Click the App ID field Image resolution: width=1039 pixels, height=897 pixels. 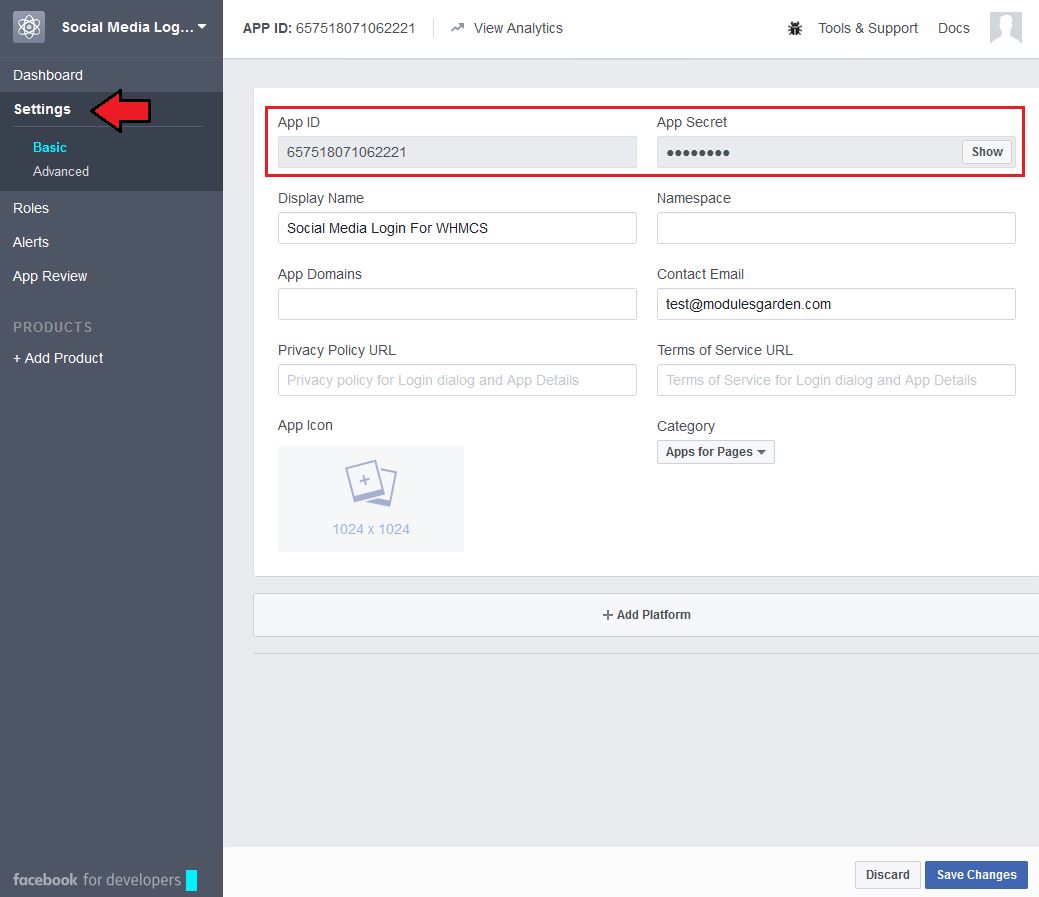point(457,152)
